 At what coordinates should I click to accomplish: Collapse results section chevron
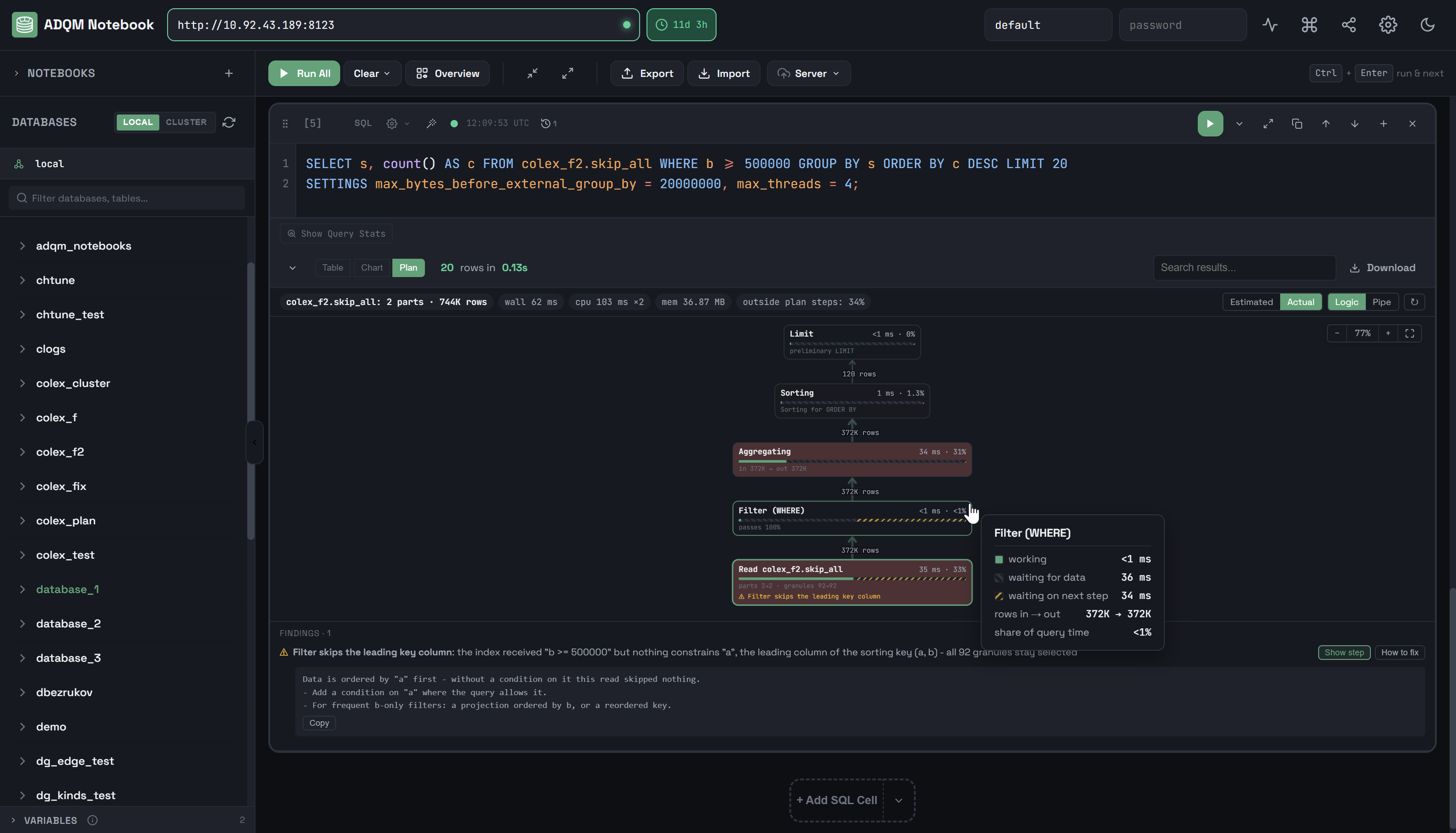pyautogui.click(x=292, y=268)
